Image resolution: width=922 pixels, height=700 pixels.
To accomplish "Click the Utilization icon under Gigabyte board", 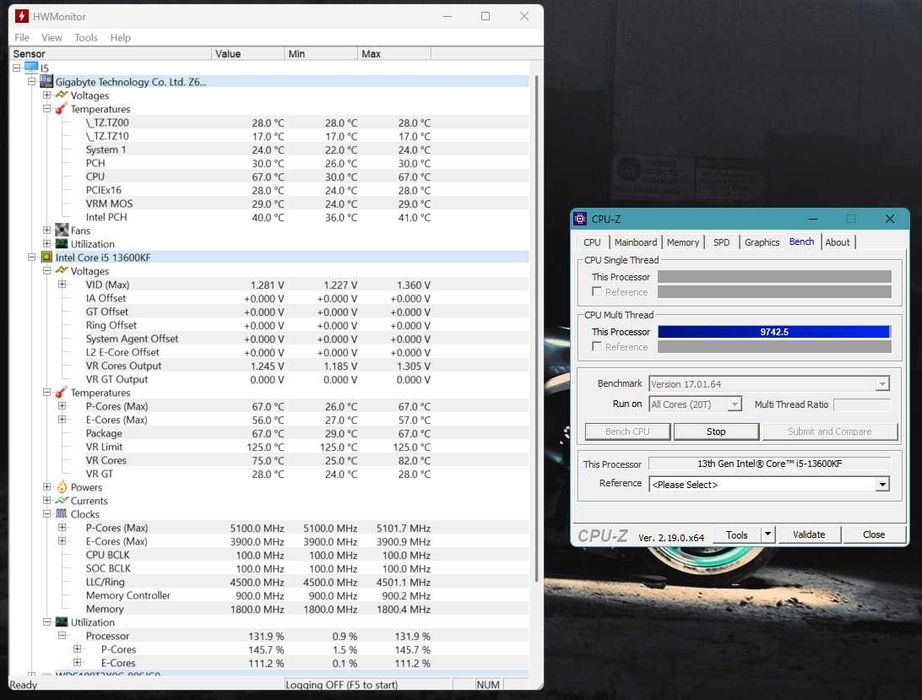I will 62,244.
